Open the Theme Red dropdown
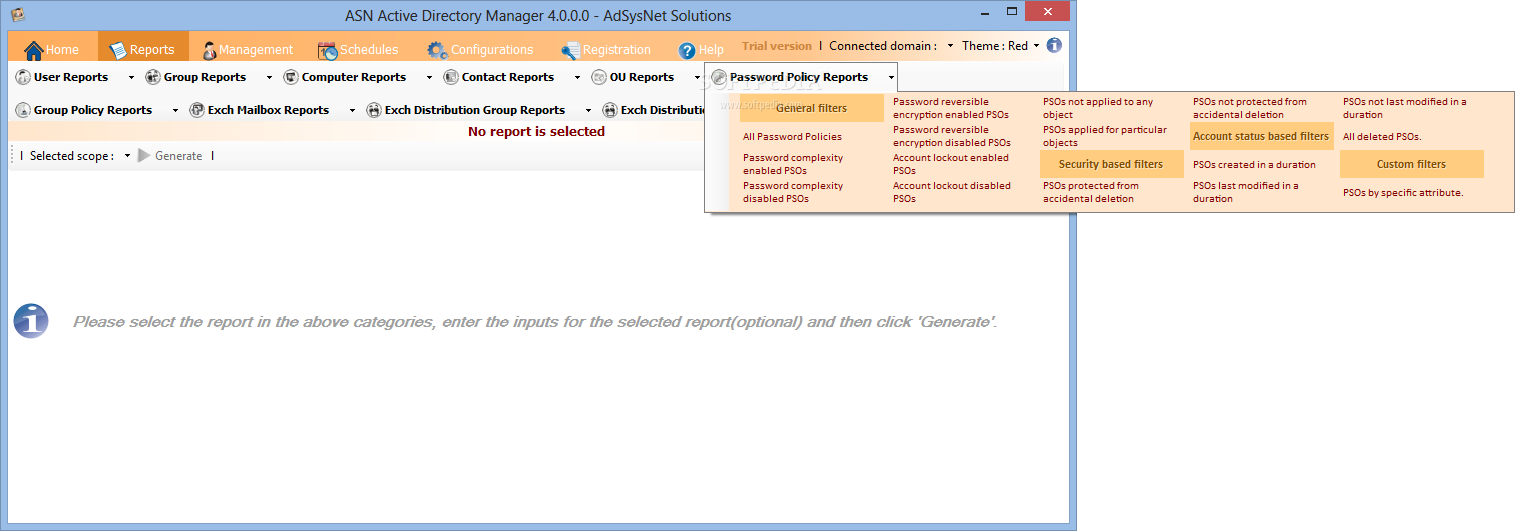This screenshot has height=531, width=1515. 1036,45
